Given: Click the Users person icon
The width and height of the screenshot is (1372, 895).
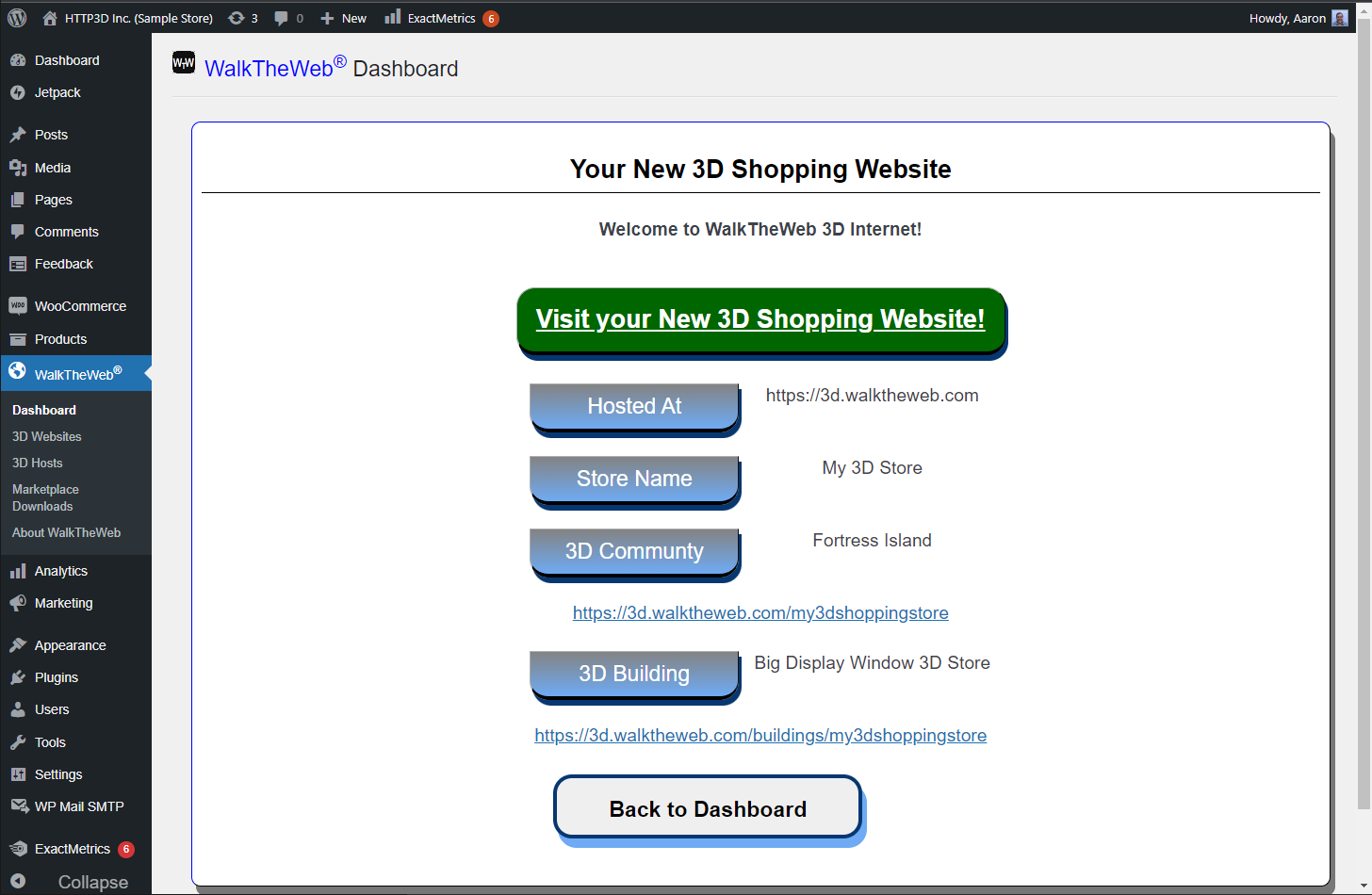Looking at the screenshot, I should (x=18, y=709).
